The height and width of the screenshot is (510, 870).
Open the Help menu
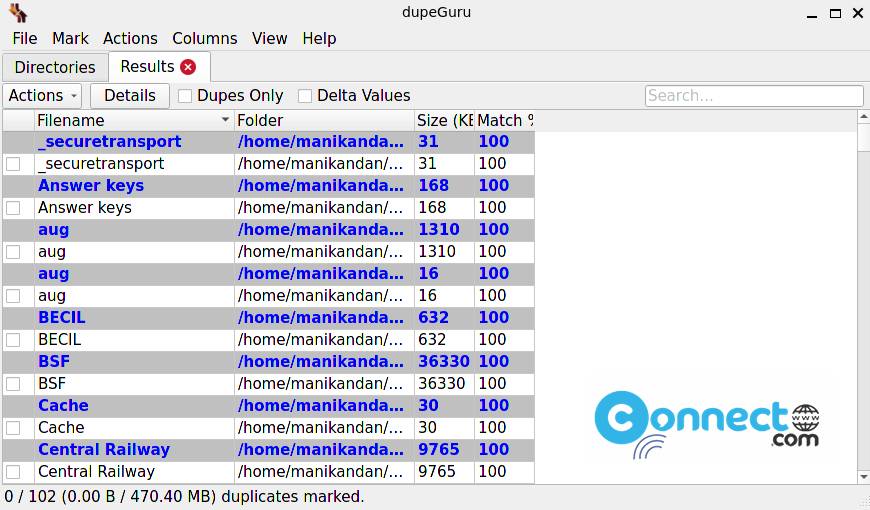pos(319,38)
